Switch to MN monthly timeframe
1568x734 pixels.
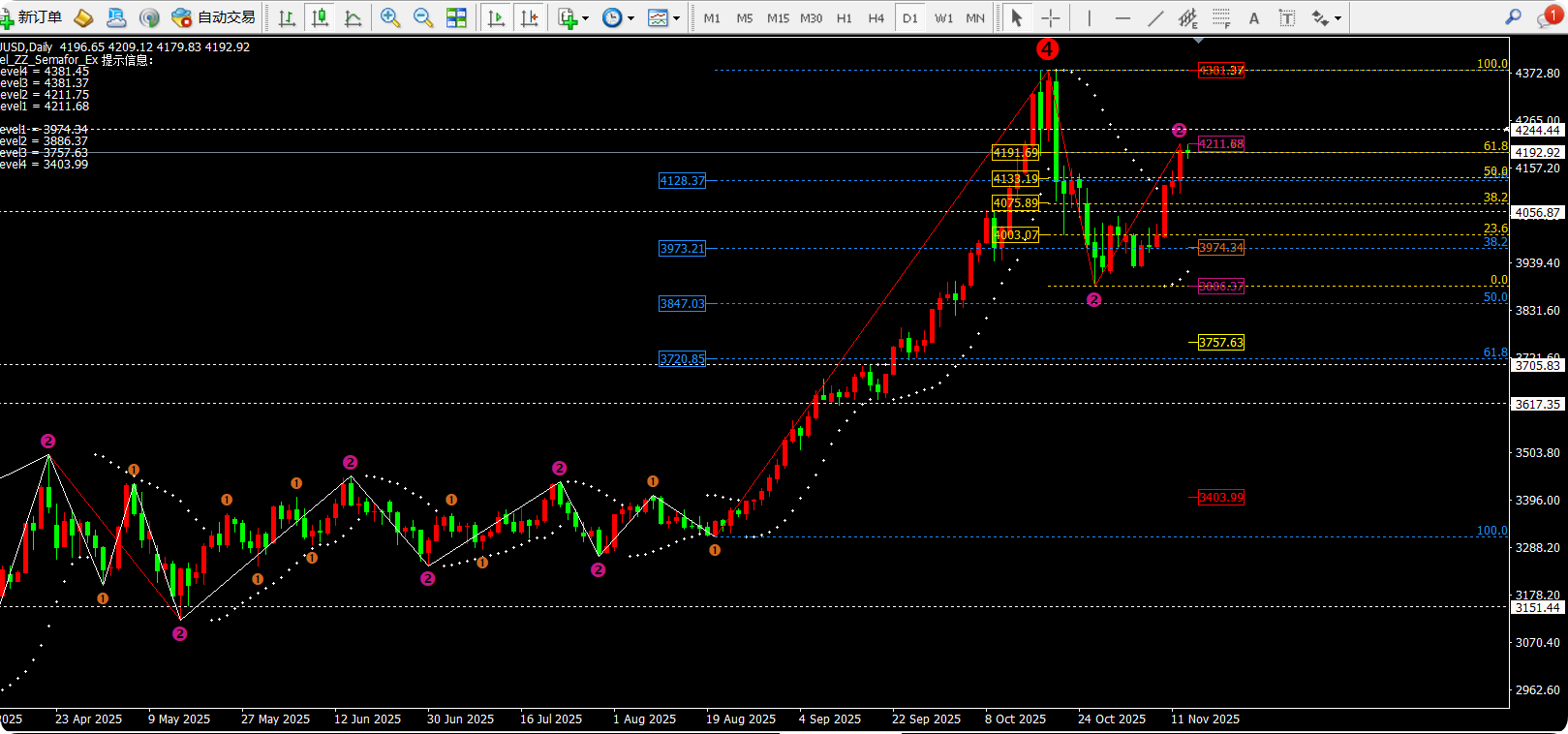pos(975,17)
